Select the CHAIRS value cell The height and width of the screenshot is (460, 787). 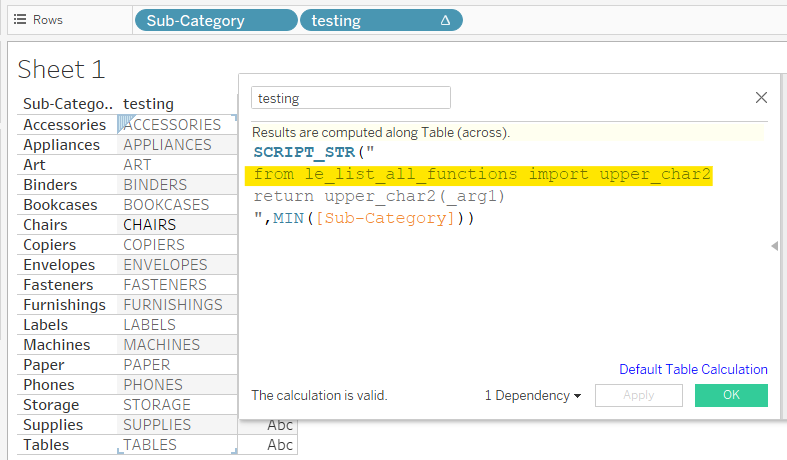(149, 225)
